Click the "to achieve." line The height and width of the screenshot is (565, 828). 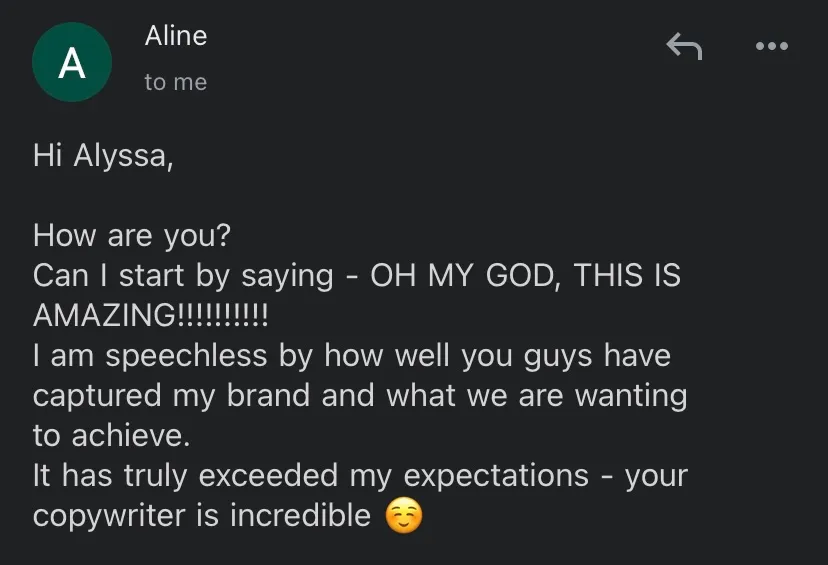(110, 436)
